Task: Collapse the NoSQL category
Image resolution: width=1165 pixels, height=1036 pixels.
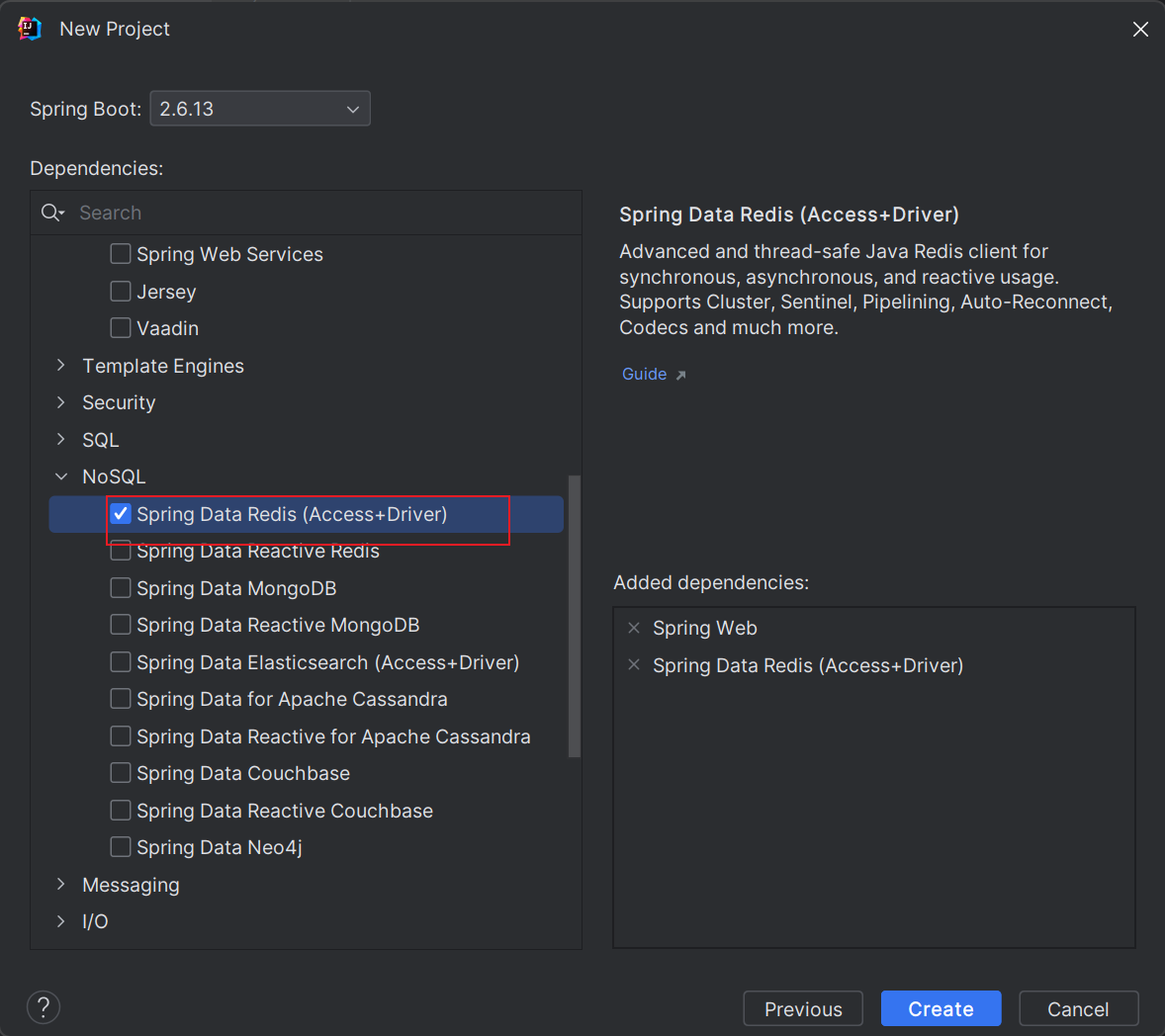Action: point(61,476)
